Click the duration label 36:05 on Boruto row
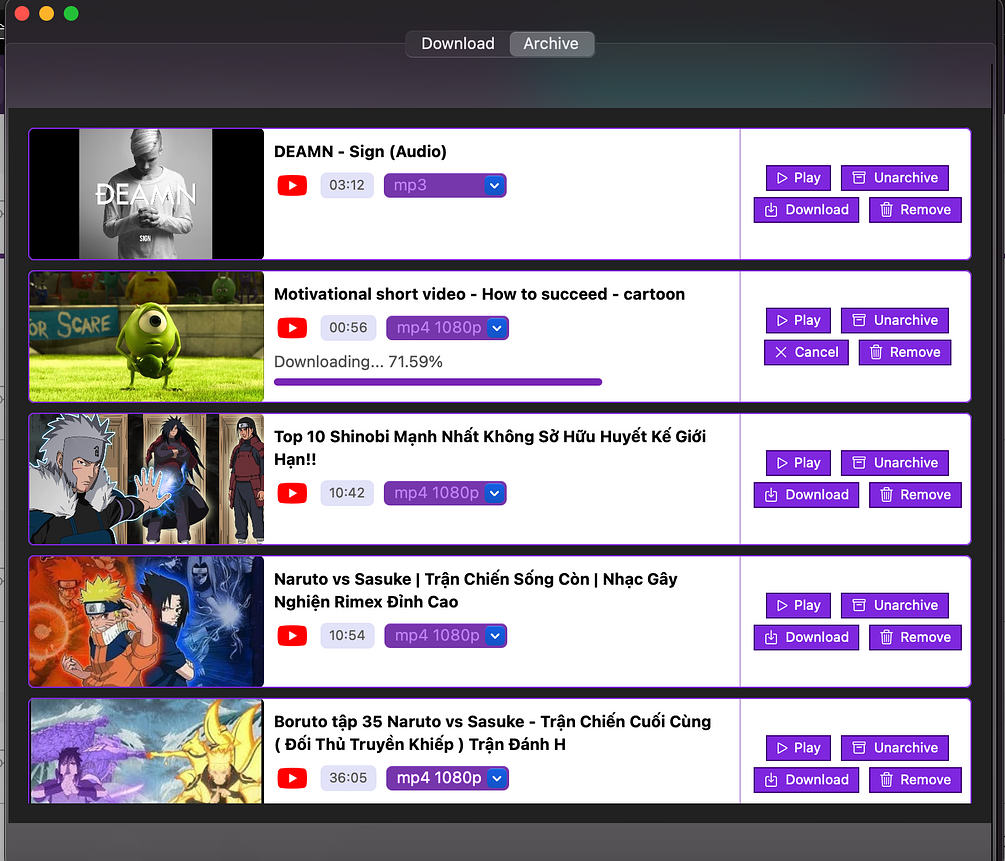Image resolution: width=1005 pixels, height=861 pixels. [348, 777]
